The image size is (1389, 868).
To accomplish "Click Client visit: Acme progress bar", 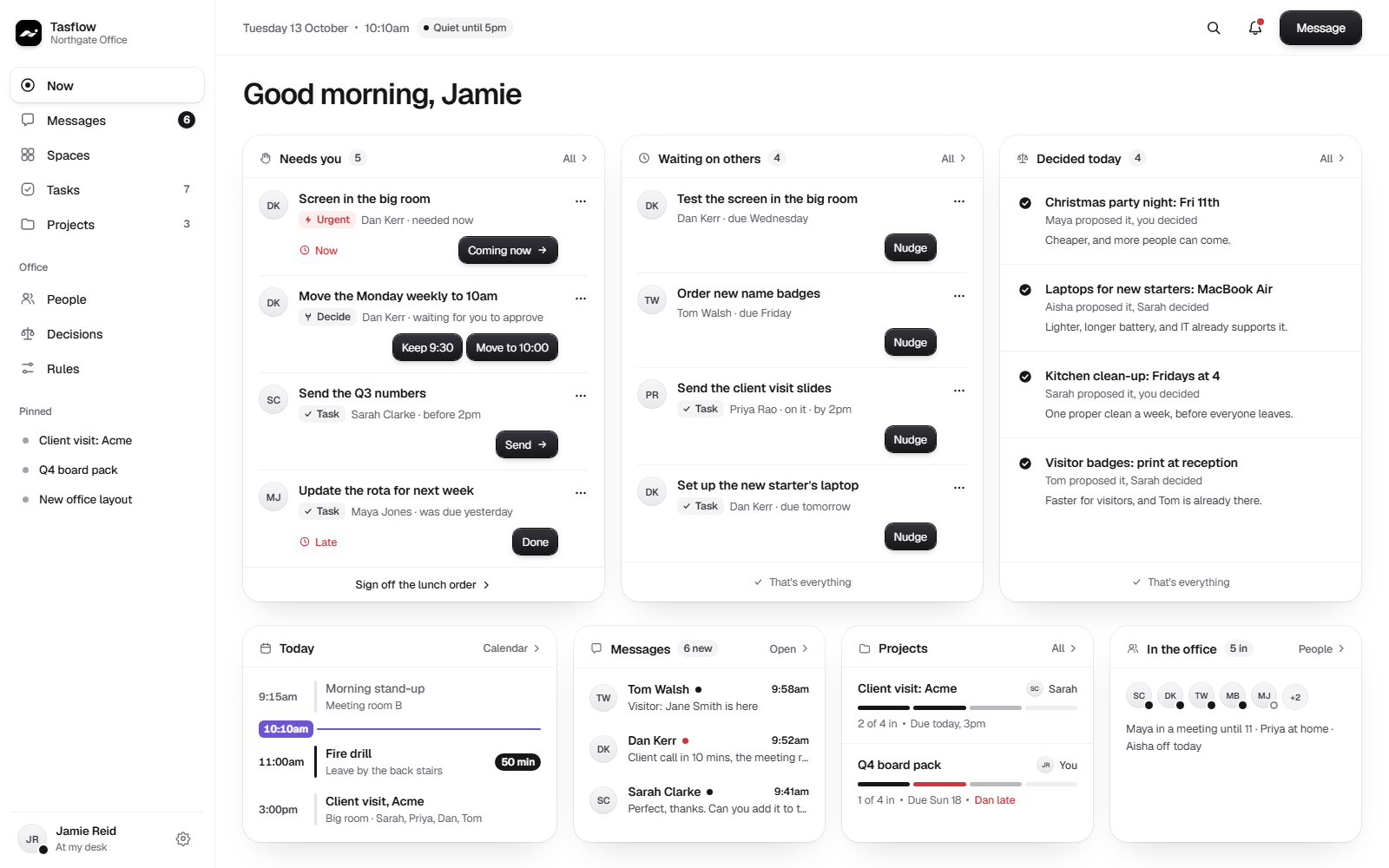I will (967, 707).
